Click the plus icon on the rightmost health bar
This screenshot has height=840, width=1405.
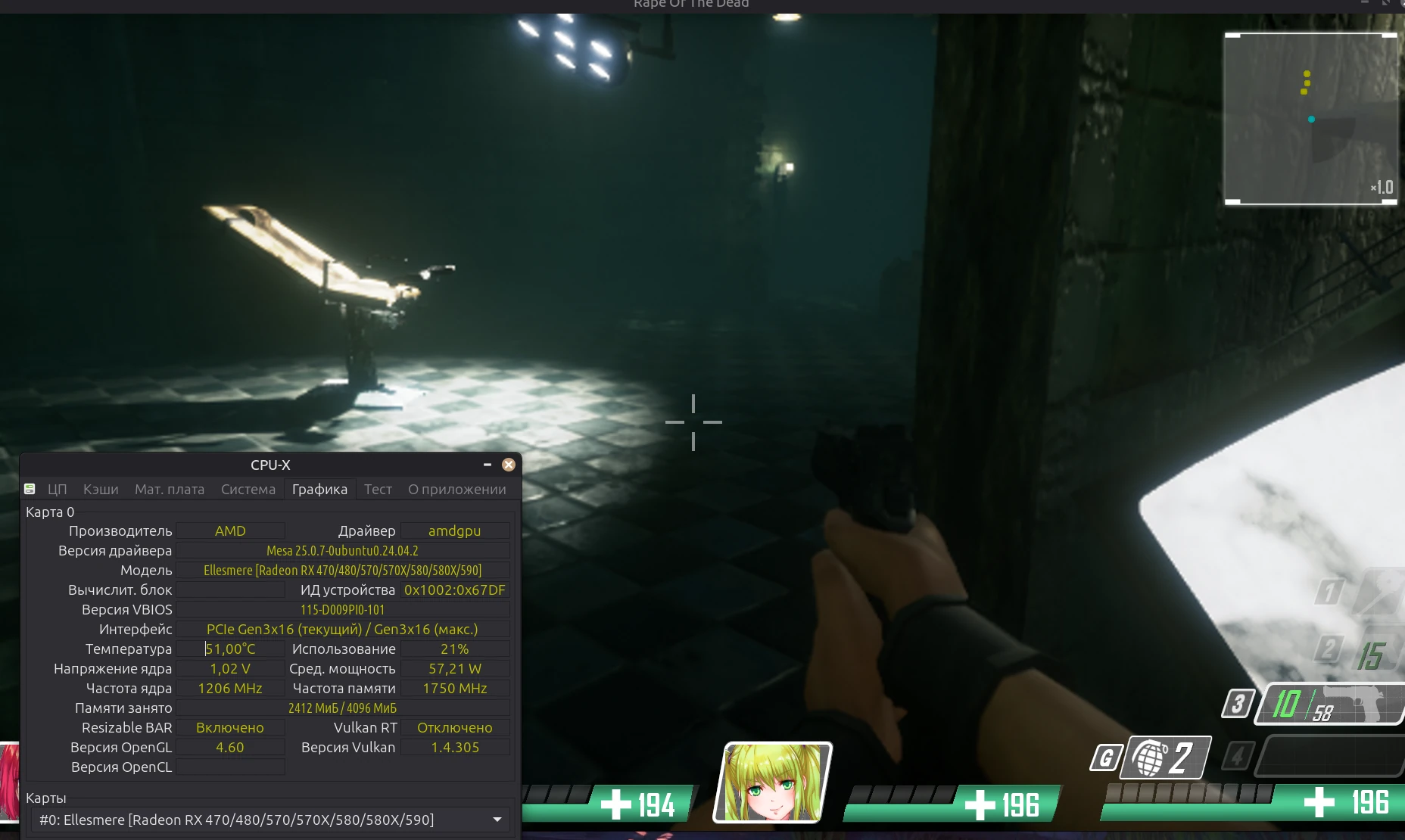tap(1319, 802)
